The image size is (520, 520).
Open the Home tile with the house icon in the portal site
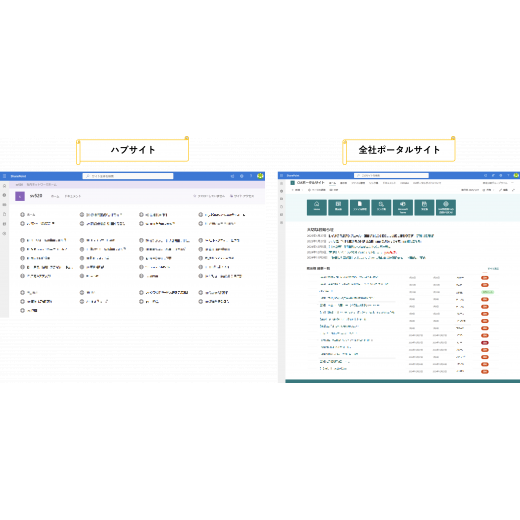click(317, 207)
